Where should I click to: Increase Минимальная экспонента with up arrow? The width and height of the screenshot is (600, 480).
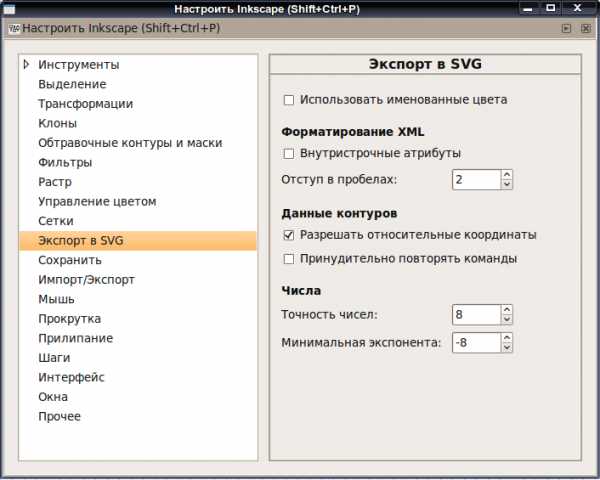(507, 338)
